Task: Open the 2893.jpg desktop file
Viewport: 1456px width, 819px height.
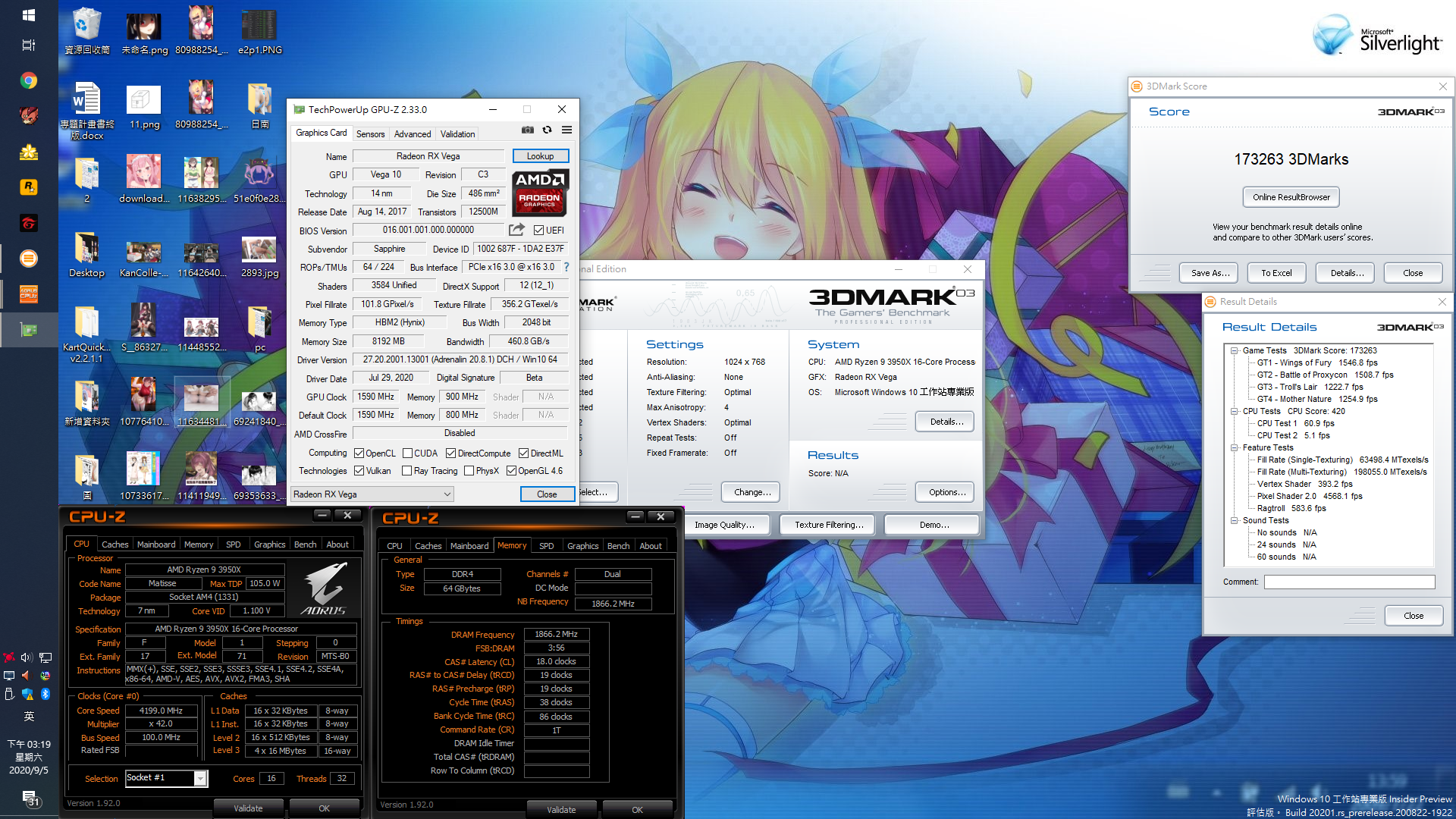Action: (259, 256)
